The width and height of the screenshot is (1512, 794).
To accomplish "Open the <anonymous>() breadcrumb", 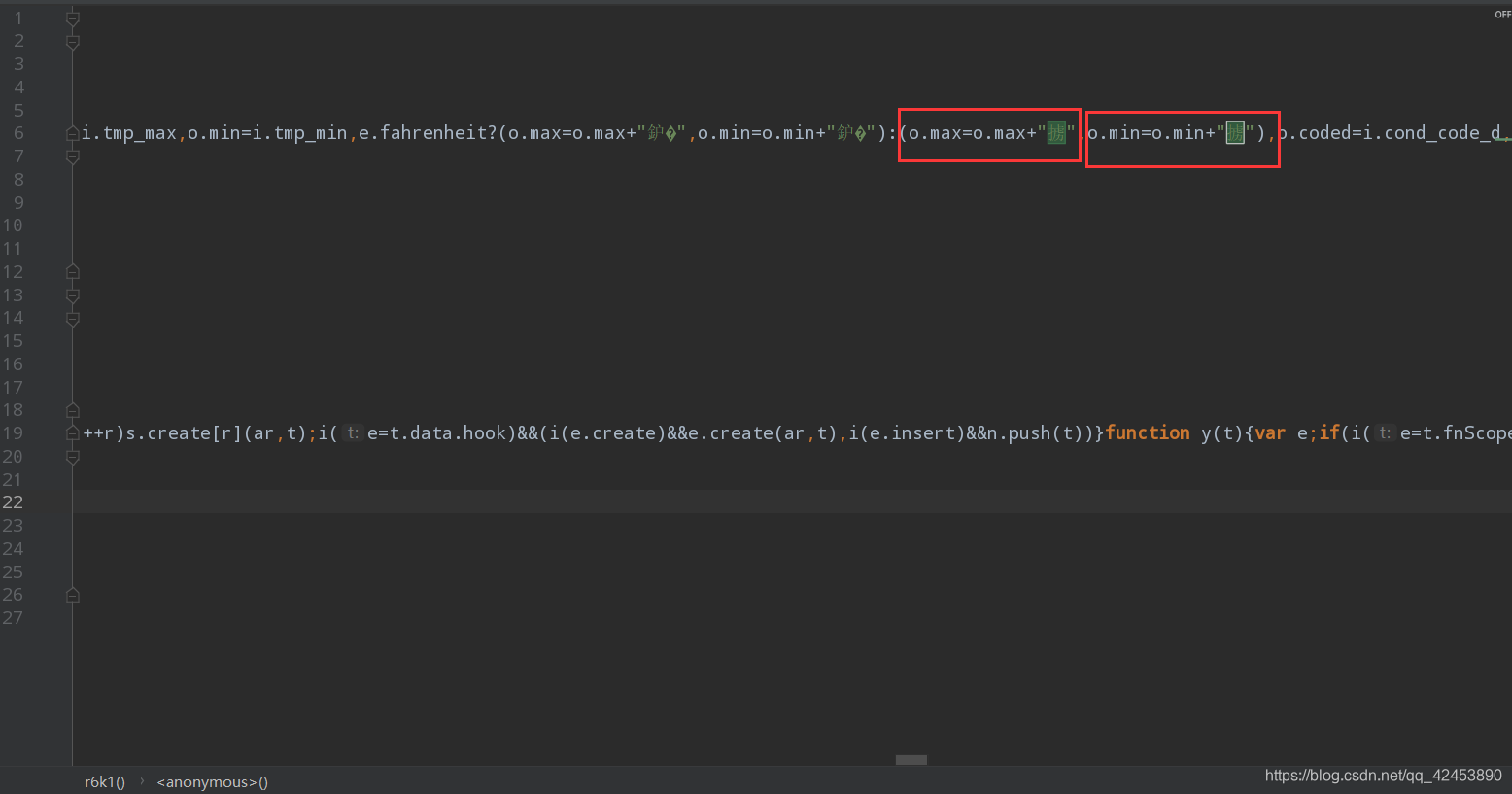I will [x=213, y=782].
